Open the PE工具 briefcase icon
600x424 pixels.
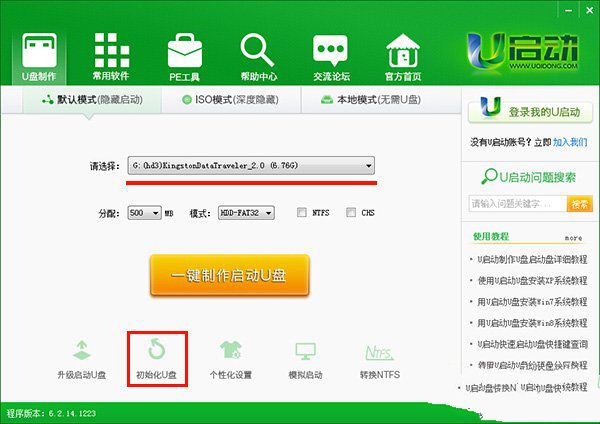184,50
